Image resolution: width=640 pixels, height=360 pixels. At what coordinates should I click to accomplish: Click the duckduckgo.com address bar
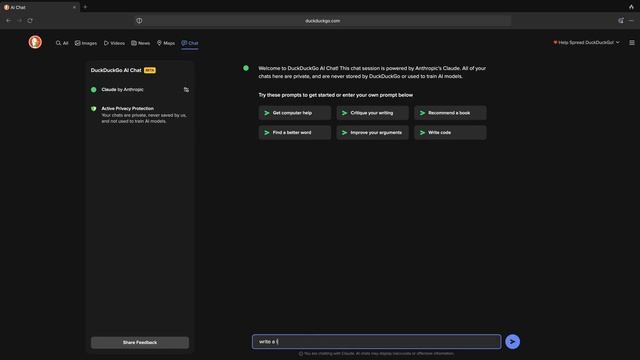(x=322, y=21)
